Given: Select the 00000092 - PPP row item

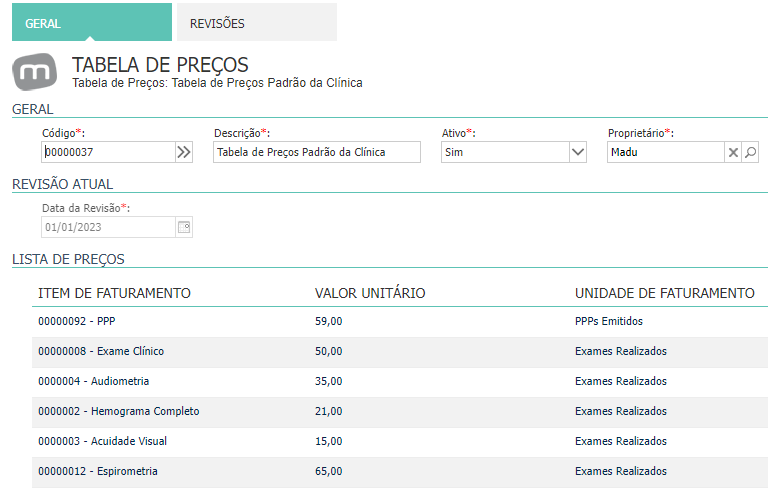Looking at the screenshot, I should point(76,321).
